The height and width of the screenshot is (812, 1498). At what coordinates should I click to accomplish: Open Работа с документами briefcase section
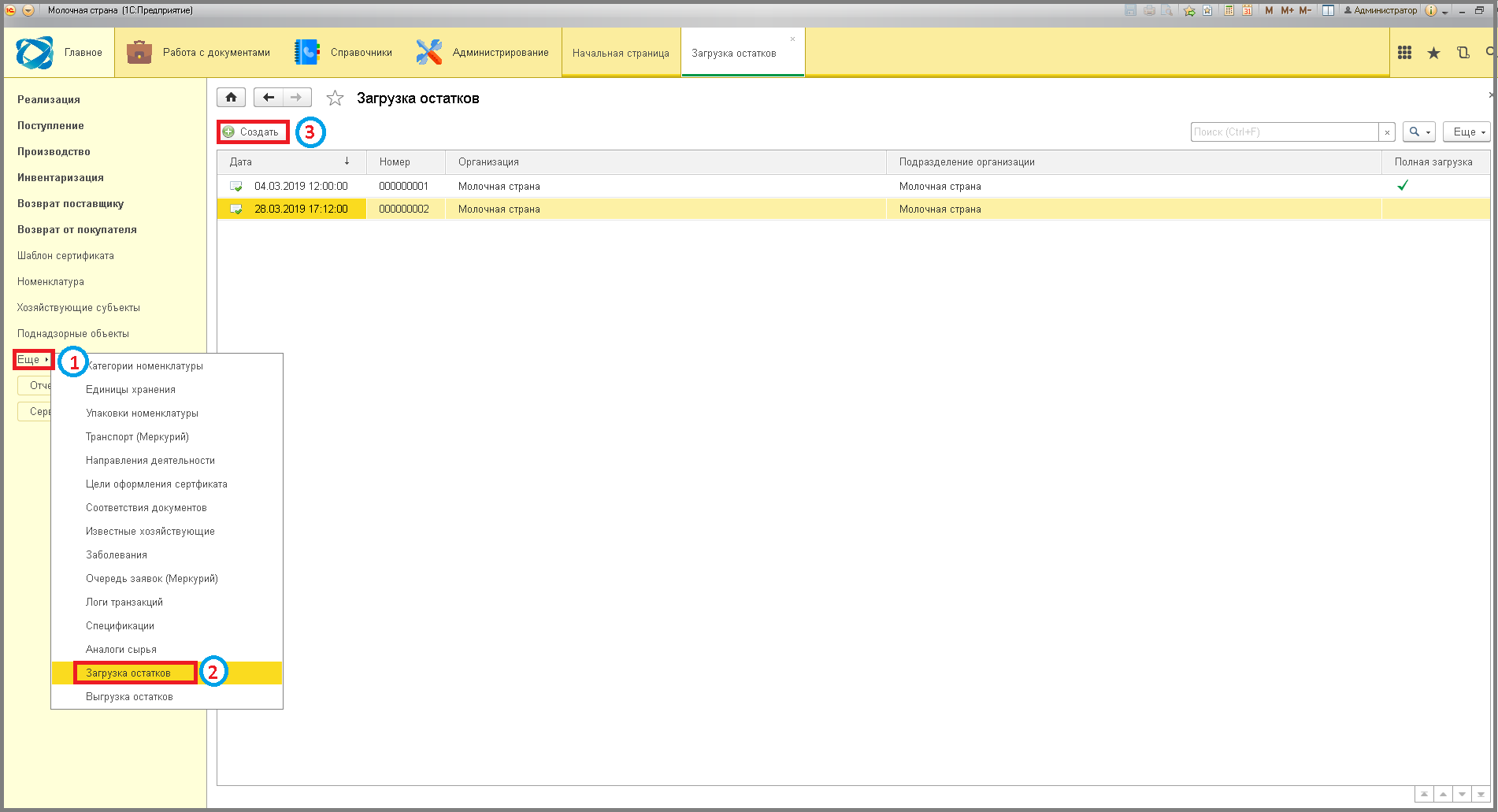pyautogui.click(x=198, y=53)
